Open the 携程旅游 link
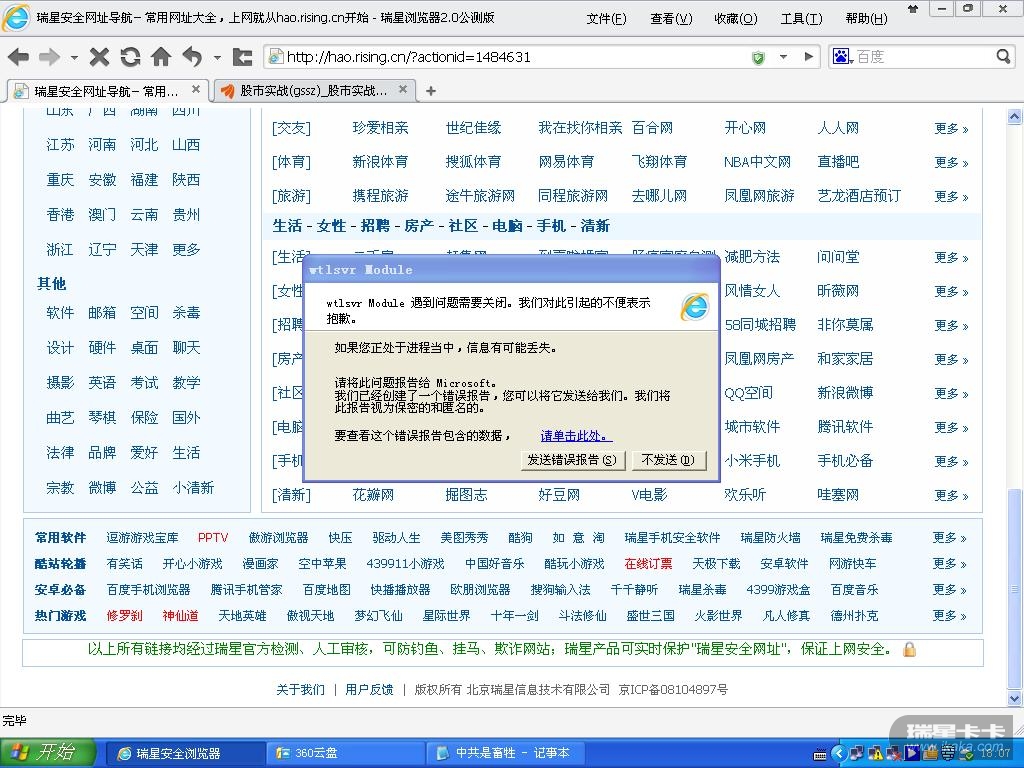The width and height of the screenshot is (1024, 768). coord(380,196)
